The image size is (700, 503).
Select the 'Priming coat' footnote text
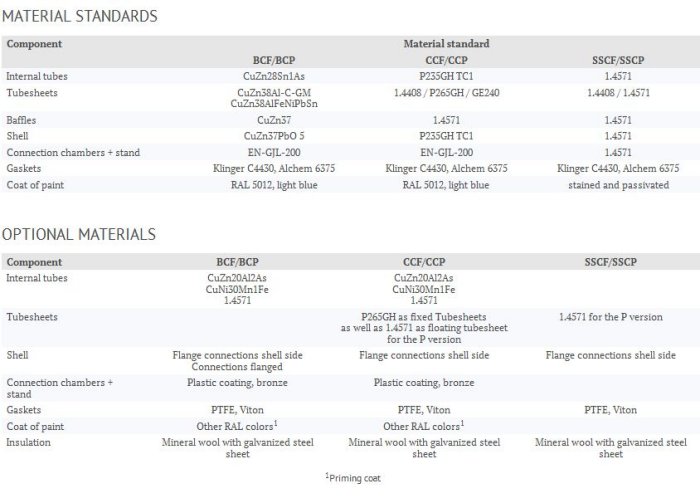pos(352,479)
